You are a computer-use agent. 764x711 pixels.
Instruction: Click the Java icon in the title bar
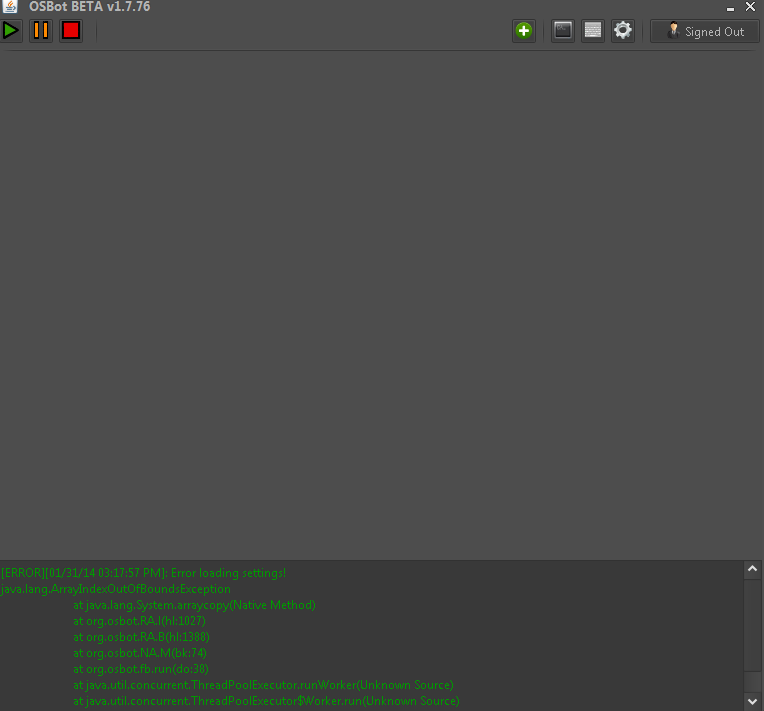(10, 6)
